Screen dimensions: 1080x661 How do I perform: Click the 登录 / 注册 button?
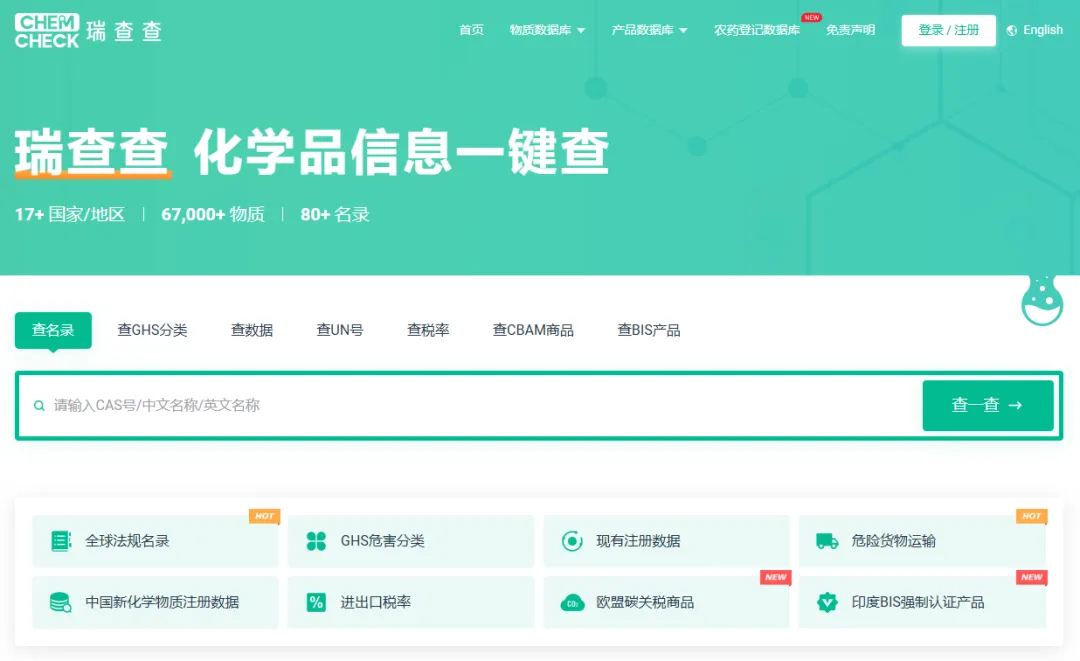[x=948, y=30]
